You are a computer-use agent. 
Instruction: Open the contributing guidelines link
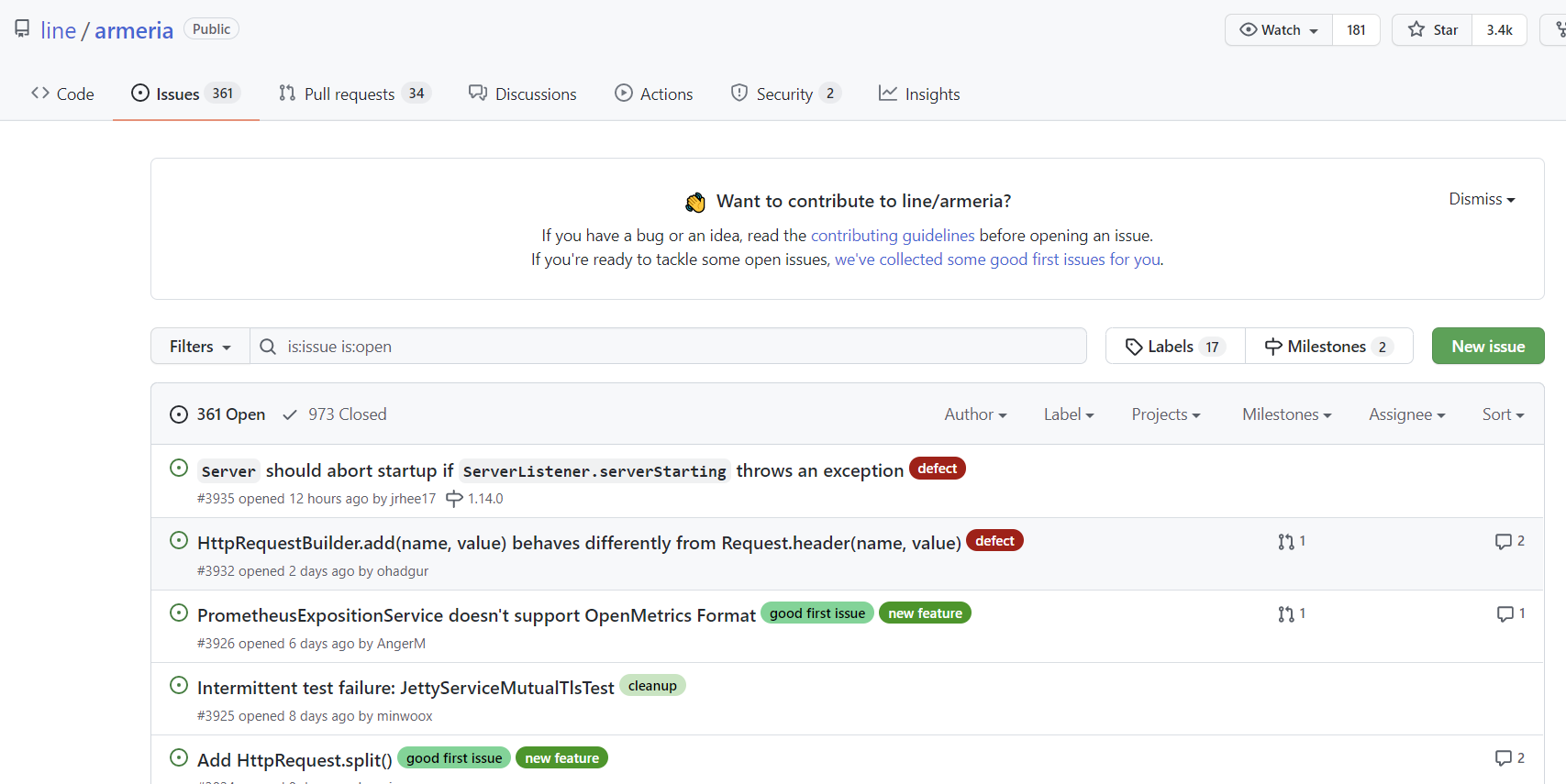[x=893, y=236]
